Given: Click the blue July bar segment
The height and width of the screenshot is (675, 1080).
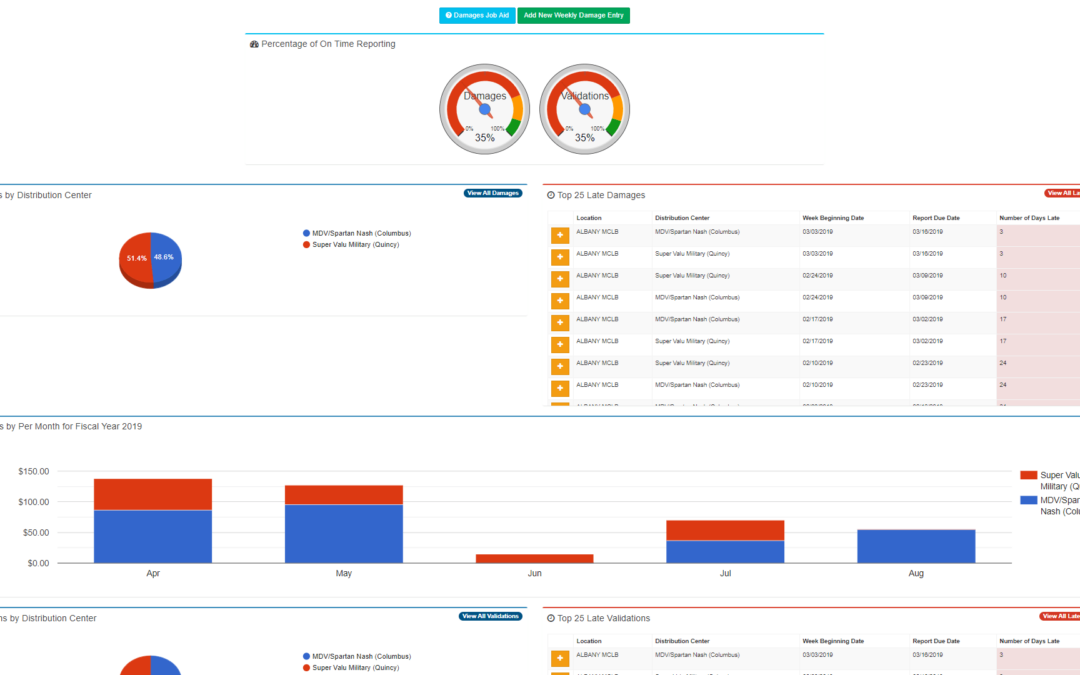Looking at the screenshot, I should pos(725,552).
